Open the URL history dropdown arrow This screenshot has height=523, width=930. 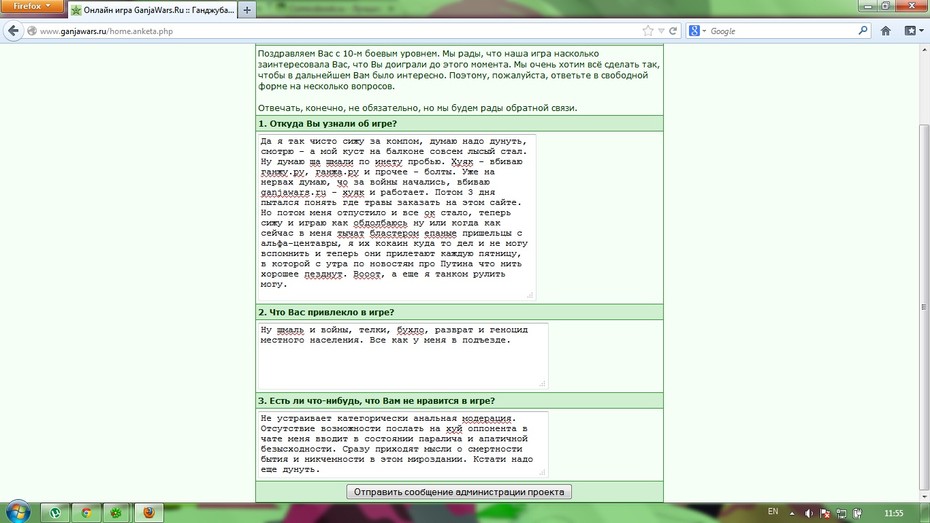[x=661, y=31]
